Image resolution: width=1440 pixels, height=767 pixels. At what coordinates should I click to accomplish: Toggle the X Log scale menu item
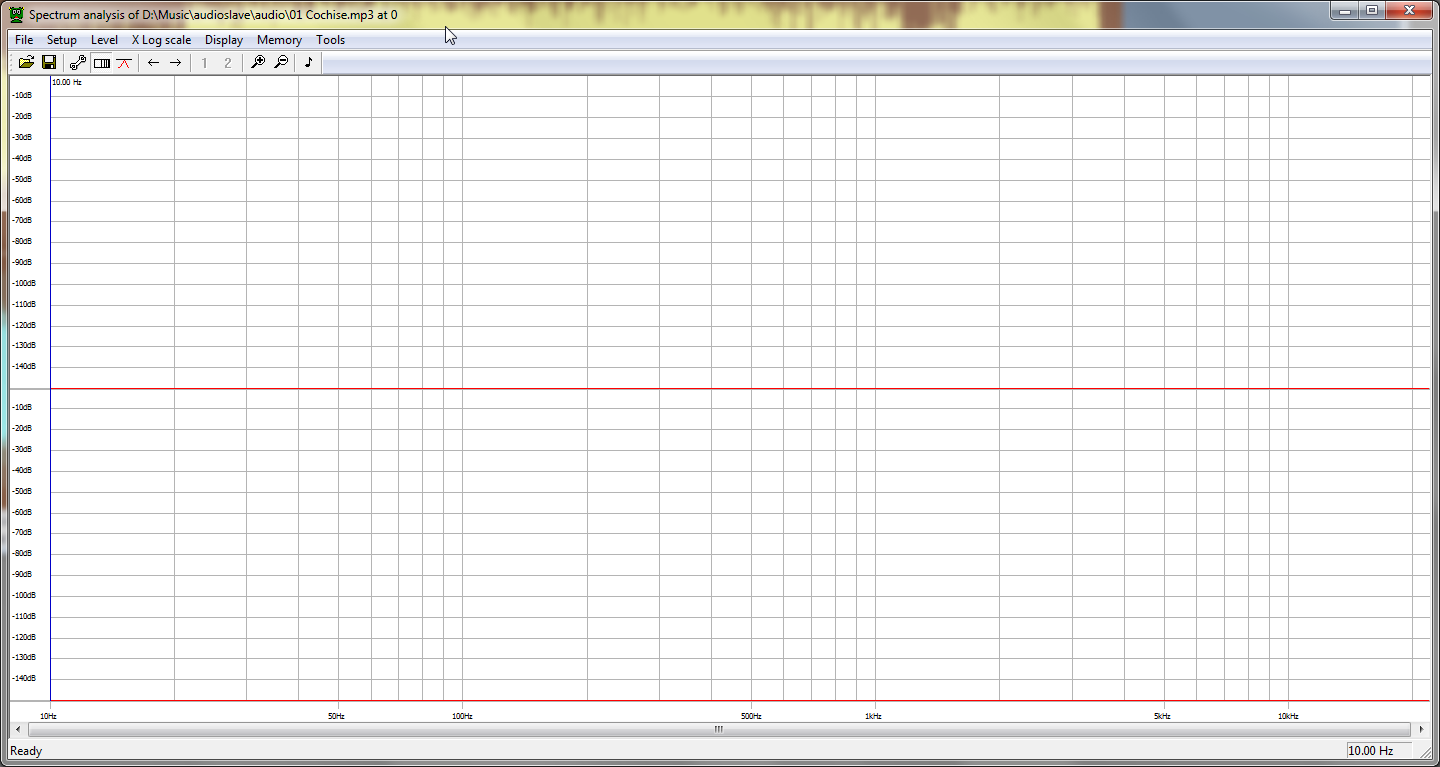[161, 40]
